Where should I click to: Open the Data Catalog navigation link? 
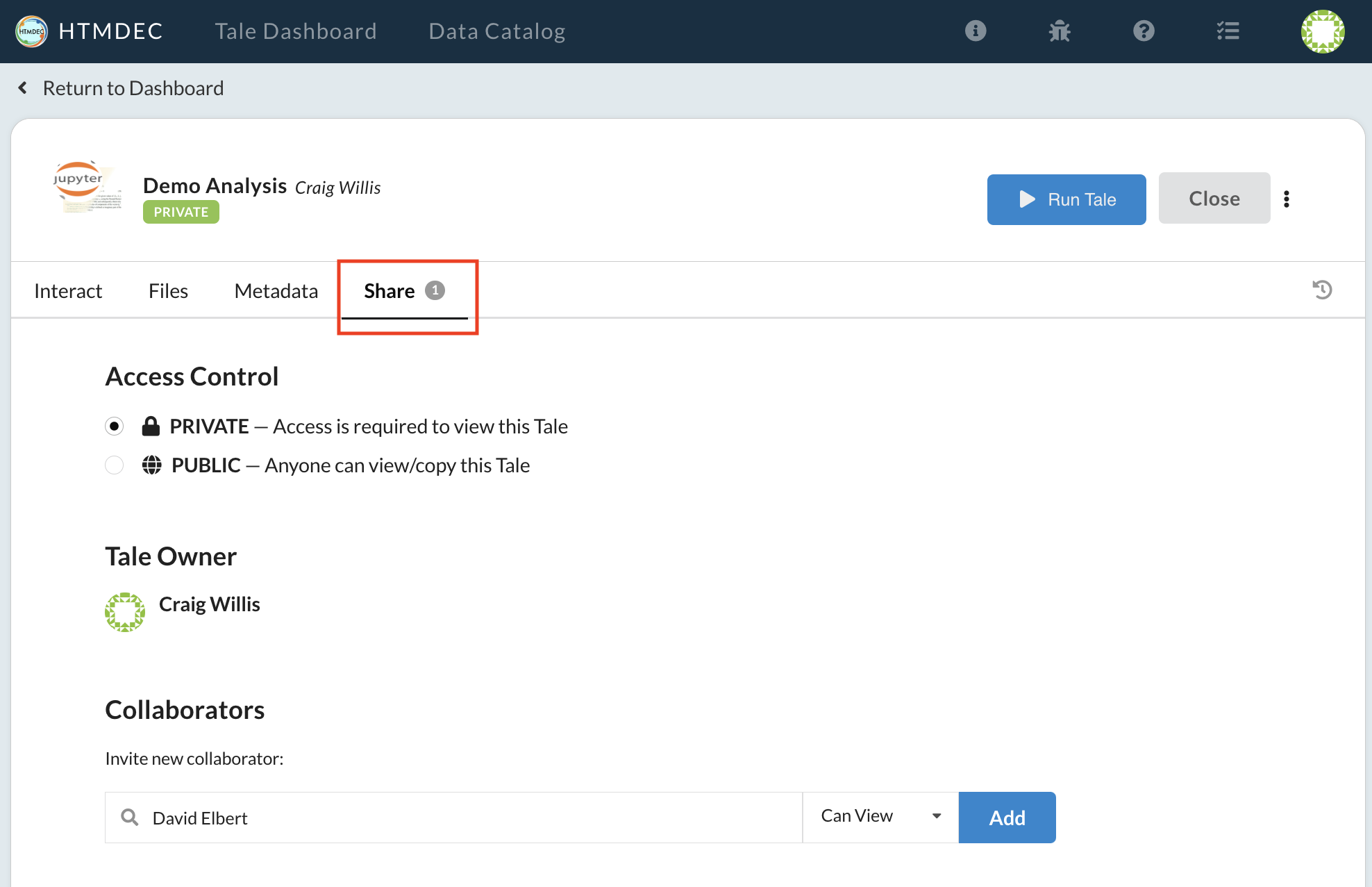[496, 31]
